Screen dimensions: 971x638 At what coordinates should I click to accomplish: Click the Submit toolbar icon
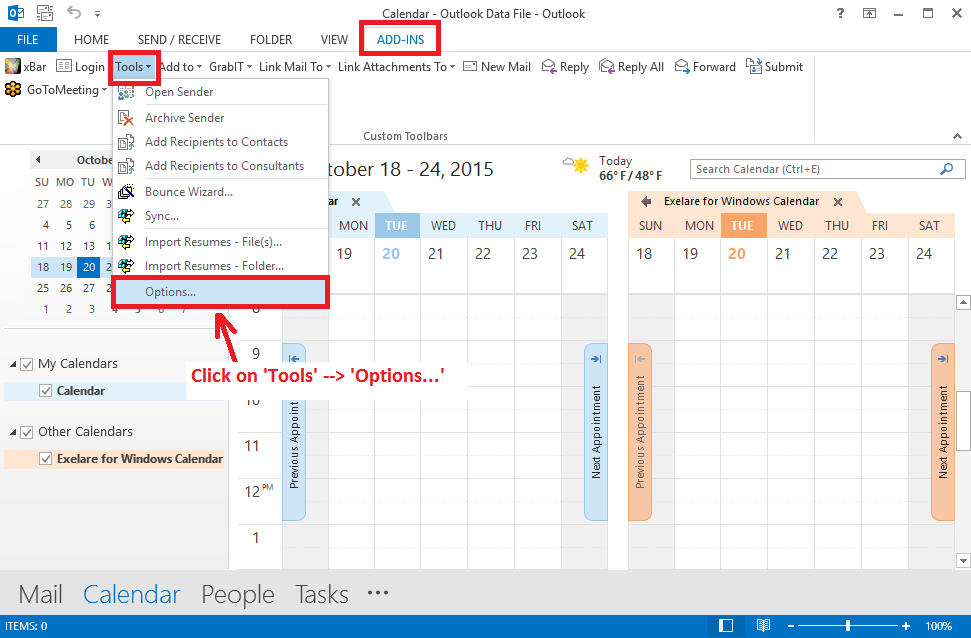click(754, 66)
